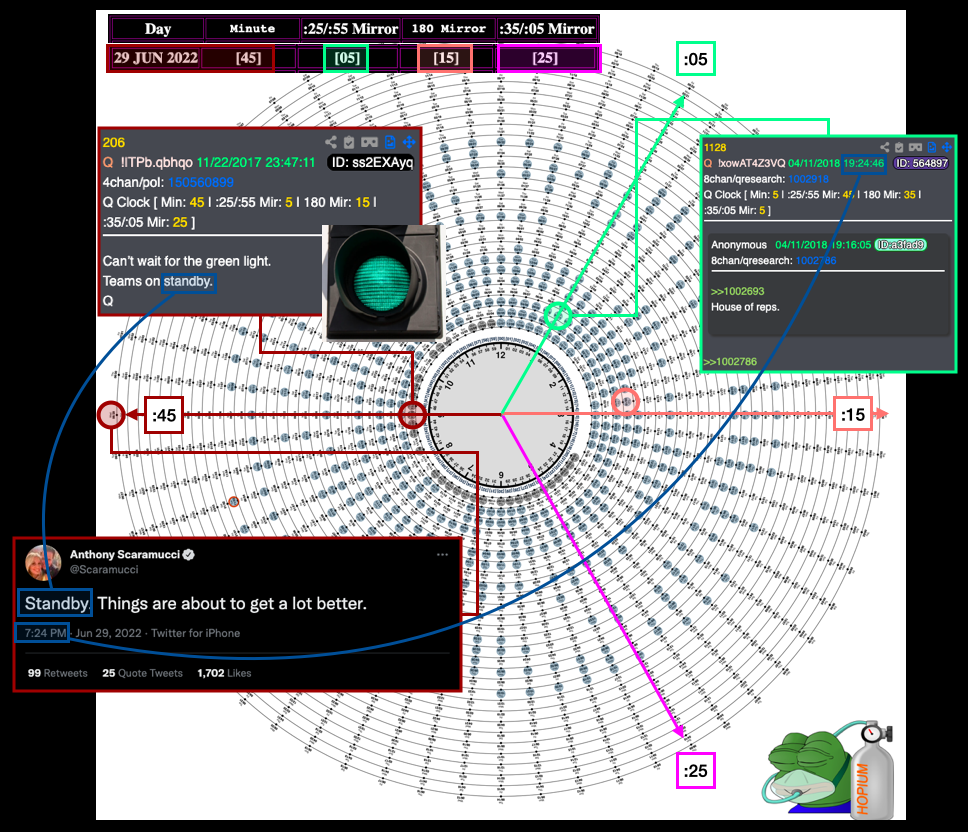The image size is (968, 832).
Task: Click the 7:24 PM tweet time
Action: coord(44,633)
